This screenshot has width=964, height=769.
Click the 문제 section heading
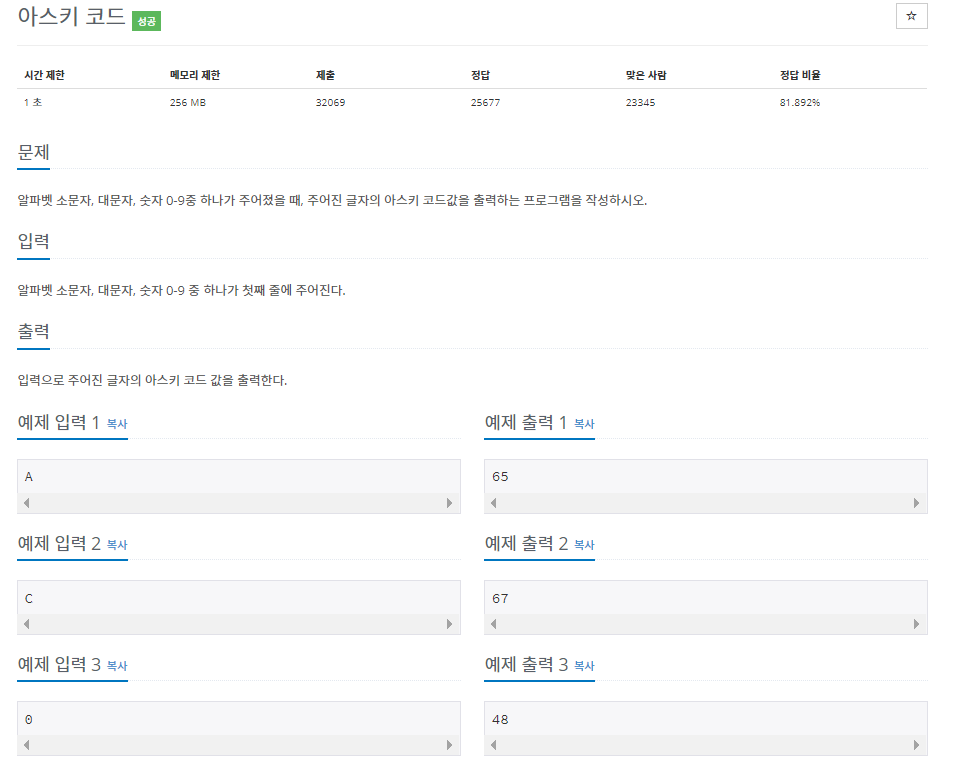(33, 152)
